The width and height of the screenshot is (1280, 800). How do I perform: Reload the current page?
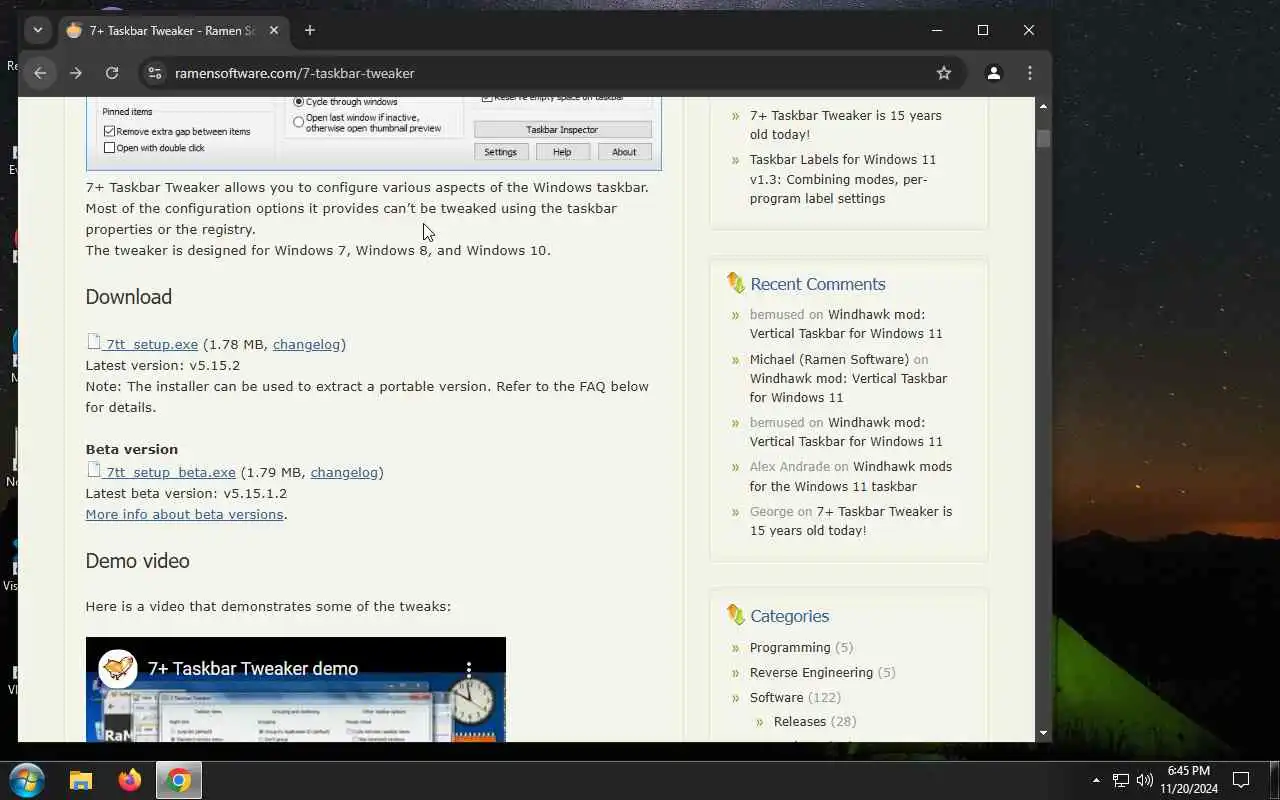point(112,73)
